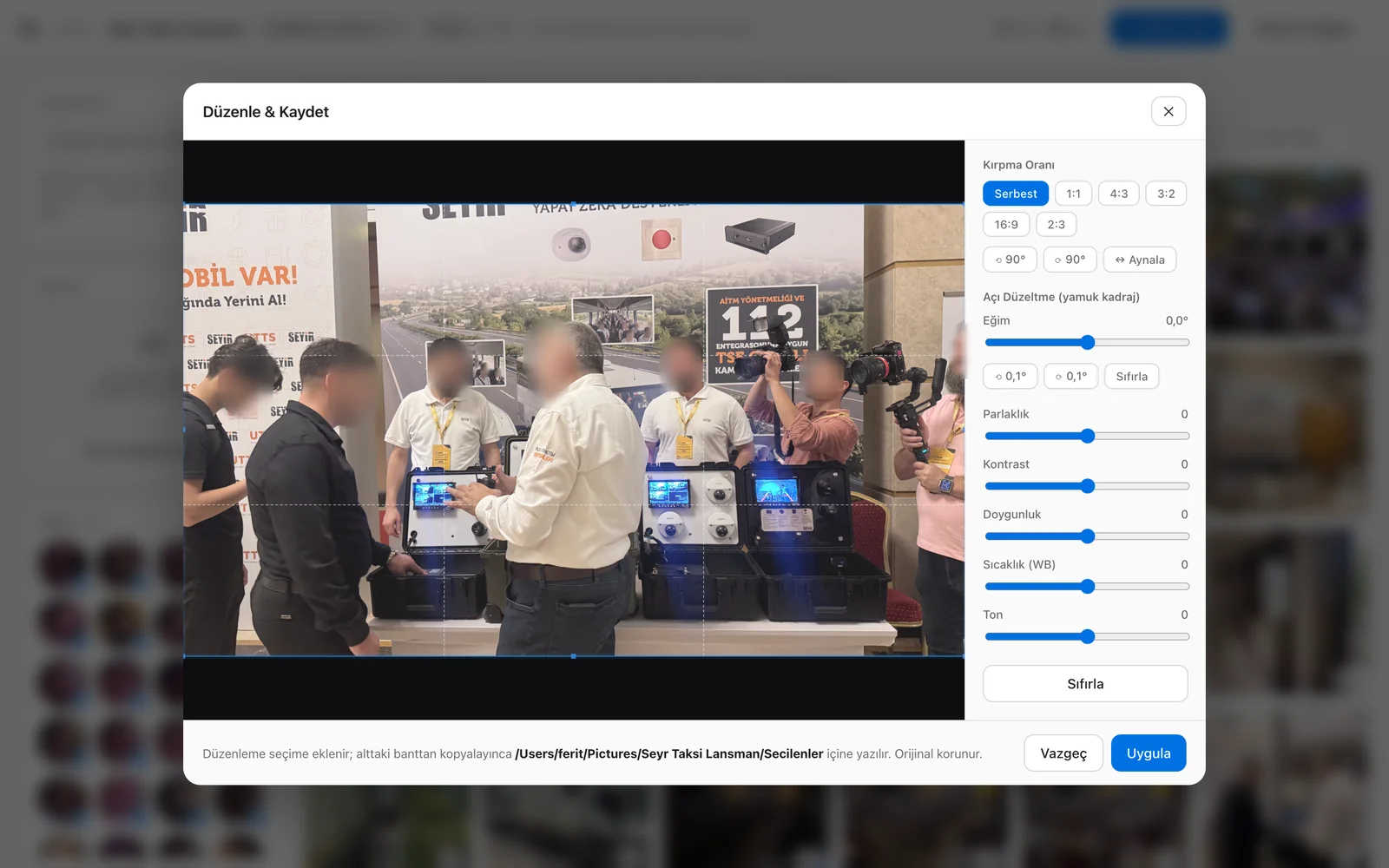Choose the 2:3 crop ratio
Viewport: 1389px width, 868px height.
[x=1056, y=224]
